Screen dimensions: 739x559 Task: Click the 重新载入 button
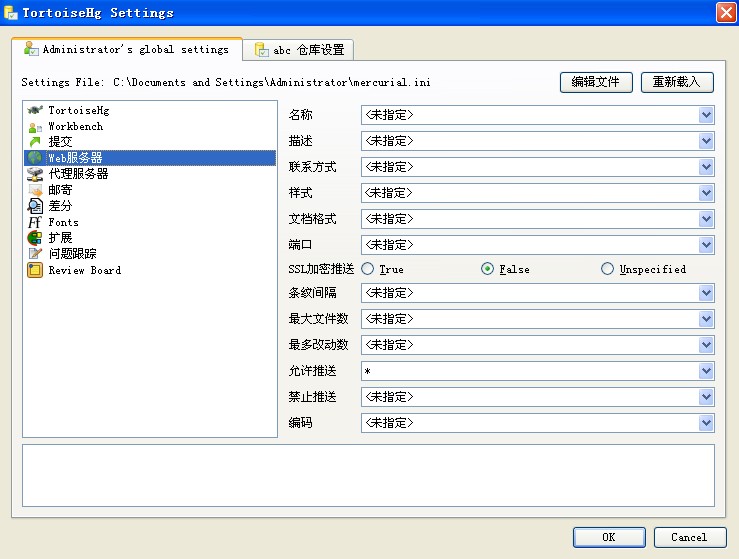click(677, 82)
